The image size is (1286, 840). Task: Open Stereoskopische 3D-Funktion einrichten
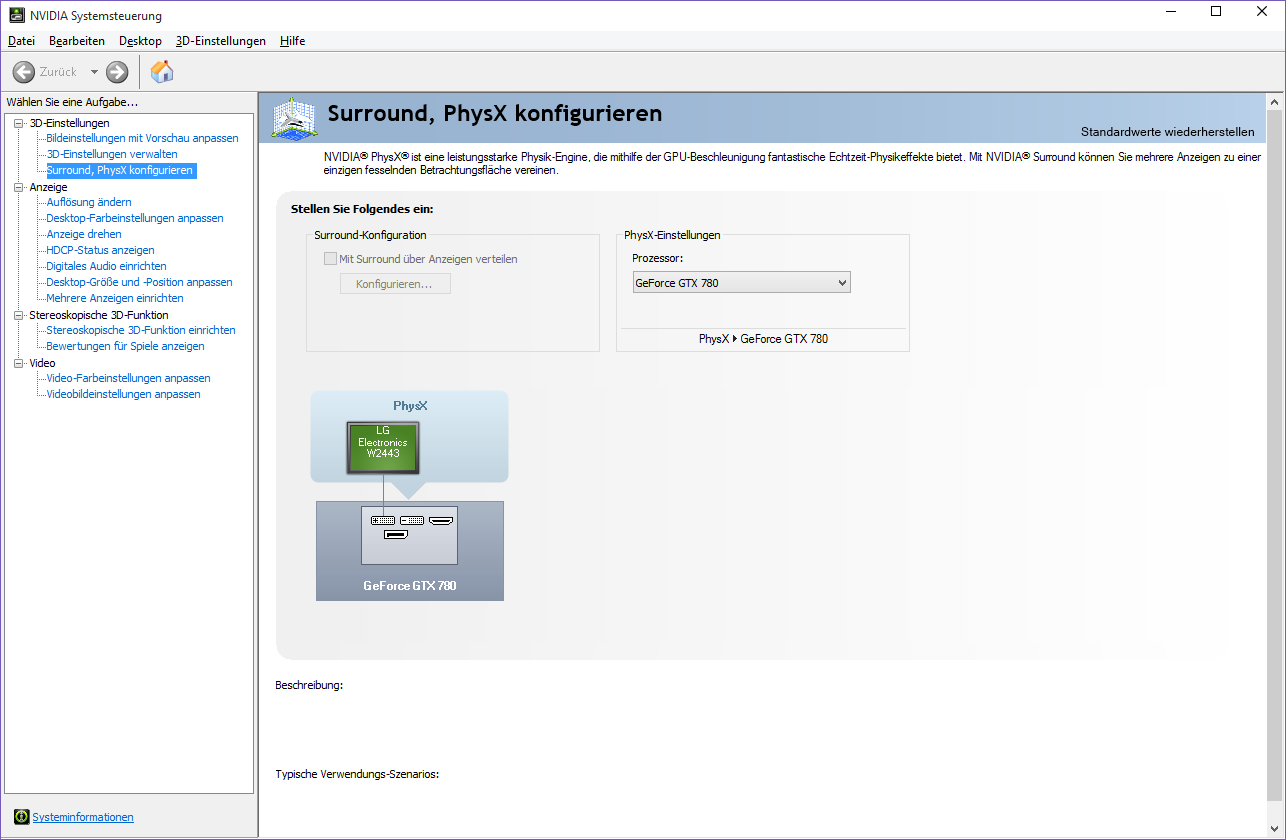coord(141,330)
